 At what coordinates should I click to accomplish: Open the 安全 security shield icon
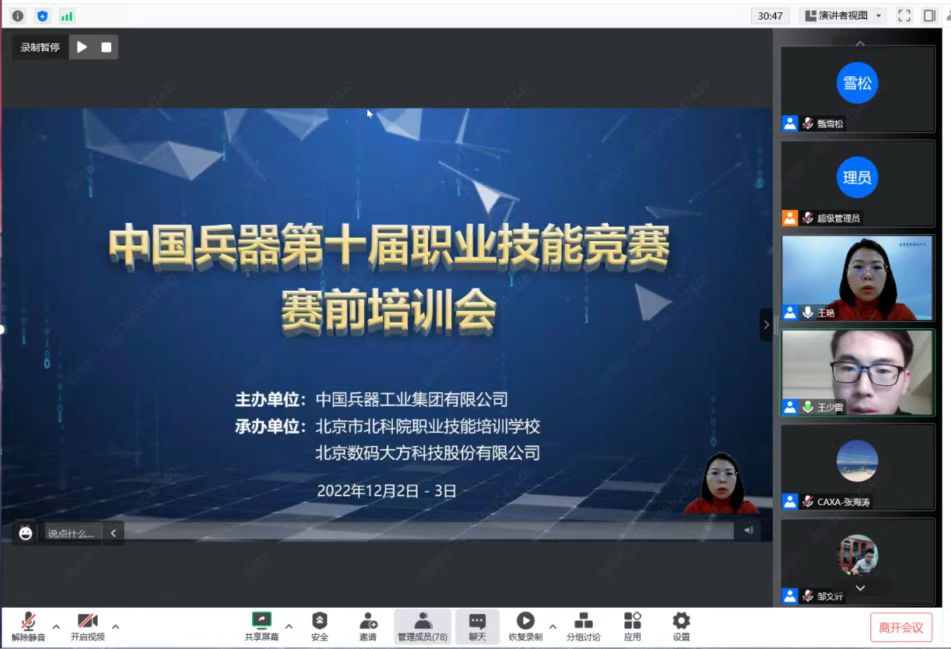click(319, 625)
